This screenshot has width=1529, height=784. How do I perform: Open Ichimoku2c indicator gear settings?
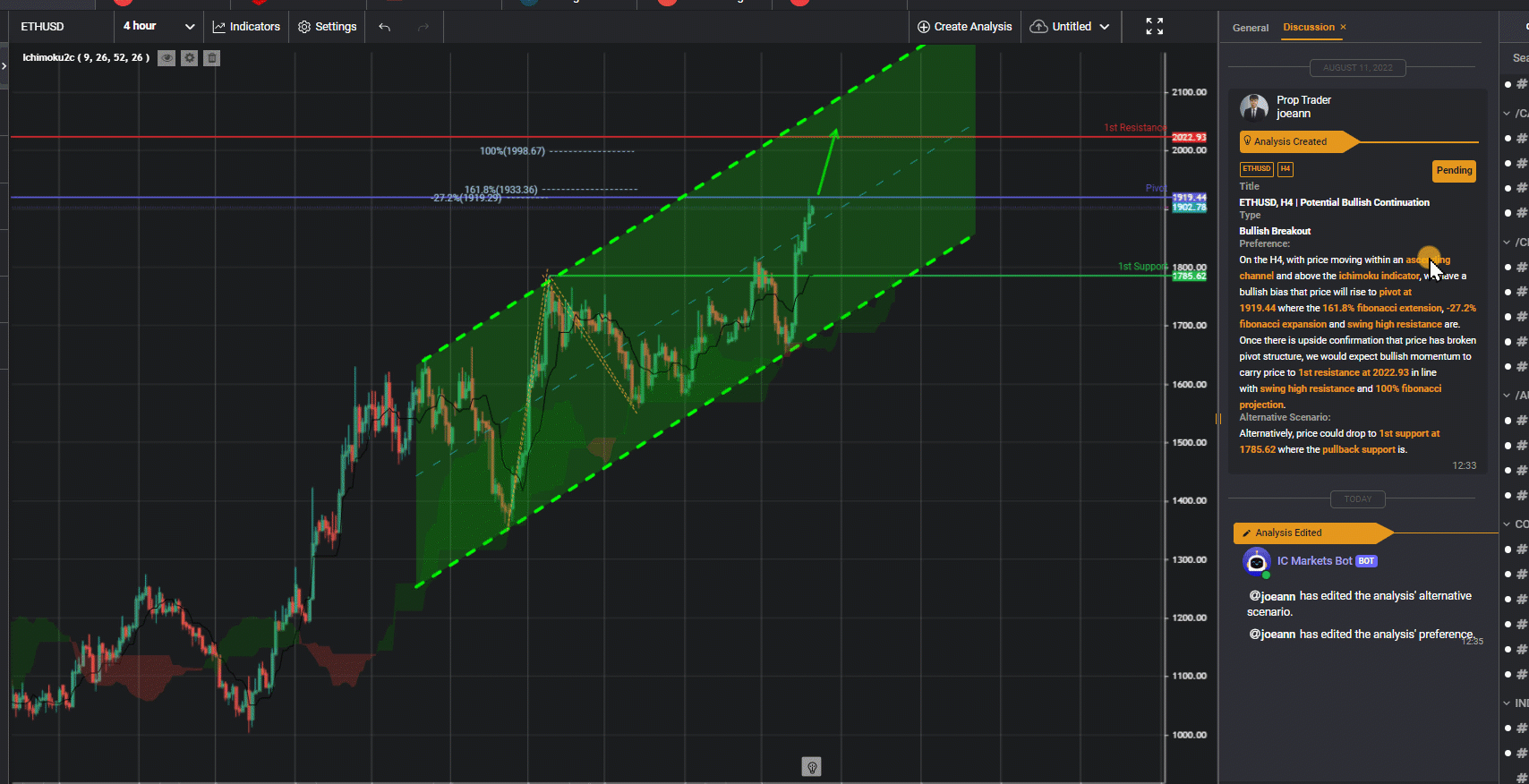click(189, 58)
